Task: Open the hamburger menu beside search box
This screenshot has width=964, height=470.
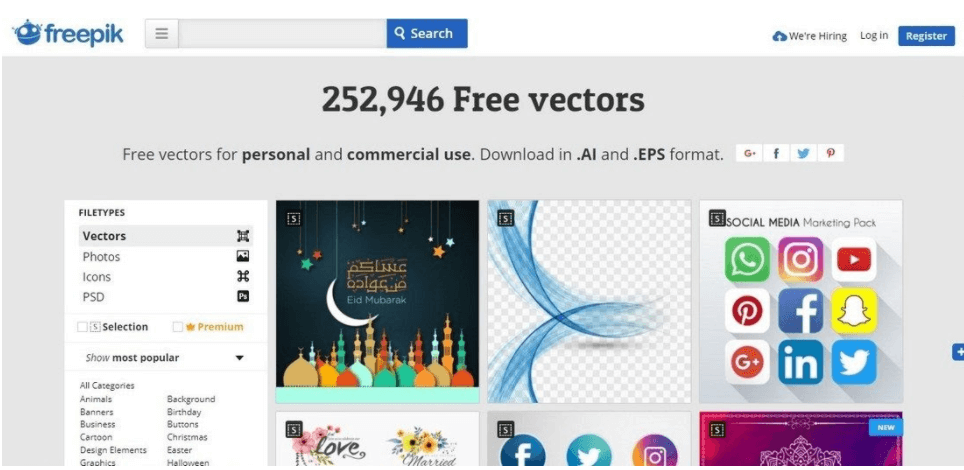Action: pos(162,33)
